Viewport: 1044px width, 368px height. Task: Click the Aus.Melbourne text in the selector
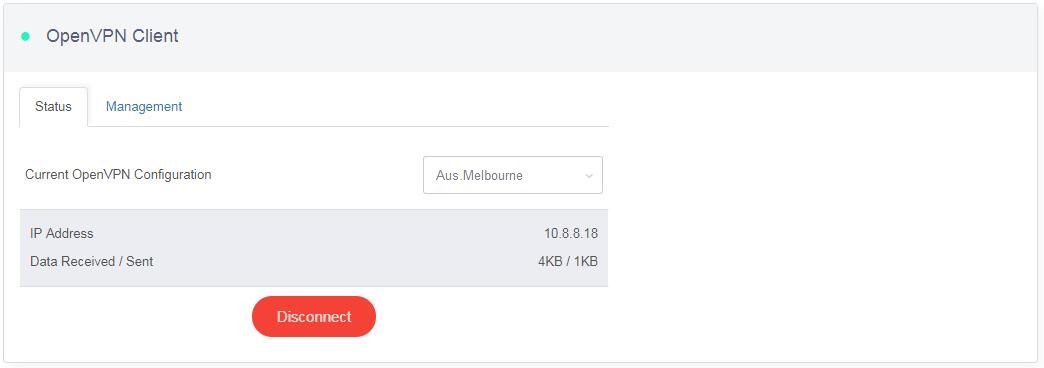tap(479, 176)
